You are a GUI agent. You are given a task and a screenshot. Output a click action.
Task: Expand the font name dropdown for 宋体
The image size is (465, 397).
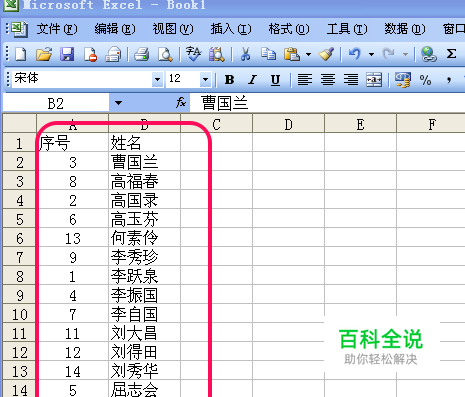[x=157, y=80]
